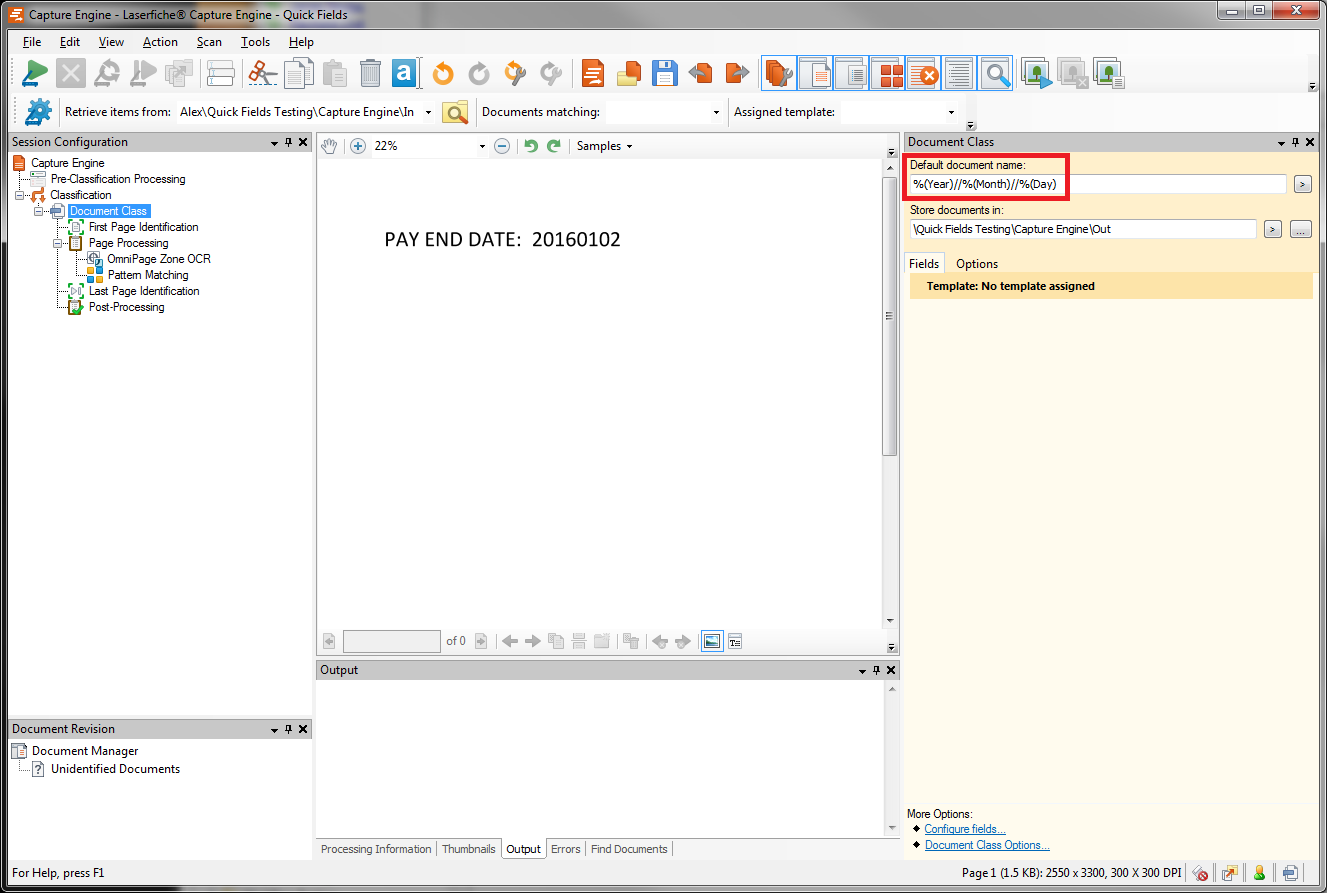The height and width of the screenshot is (893, 1327).
Task: Click the zoom in plus icon
Action: tap(358, 146)
